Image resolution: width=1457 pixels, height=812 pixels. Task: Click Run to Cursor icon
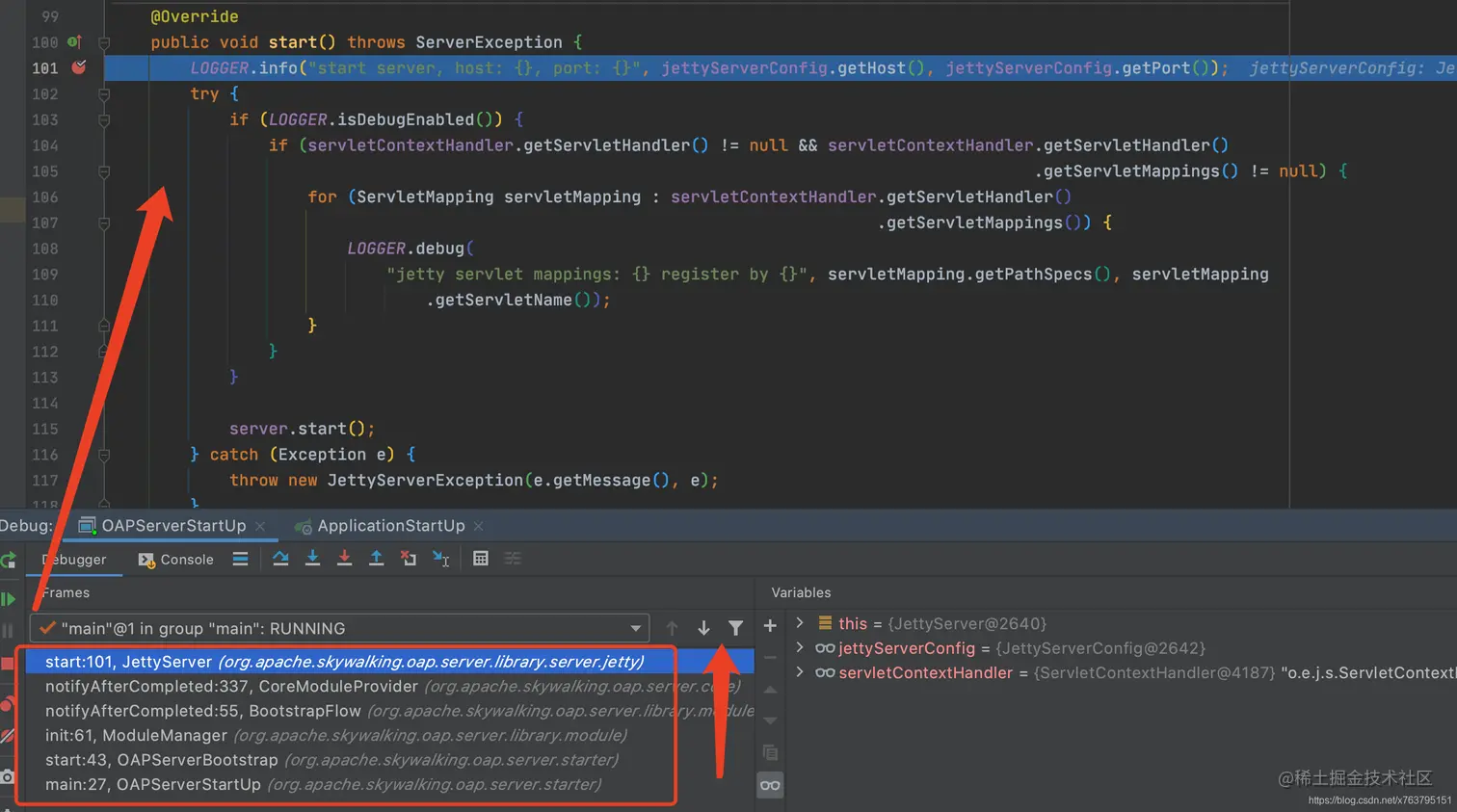point(440,559)
